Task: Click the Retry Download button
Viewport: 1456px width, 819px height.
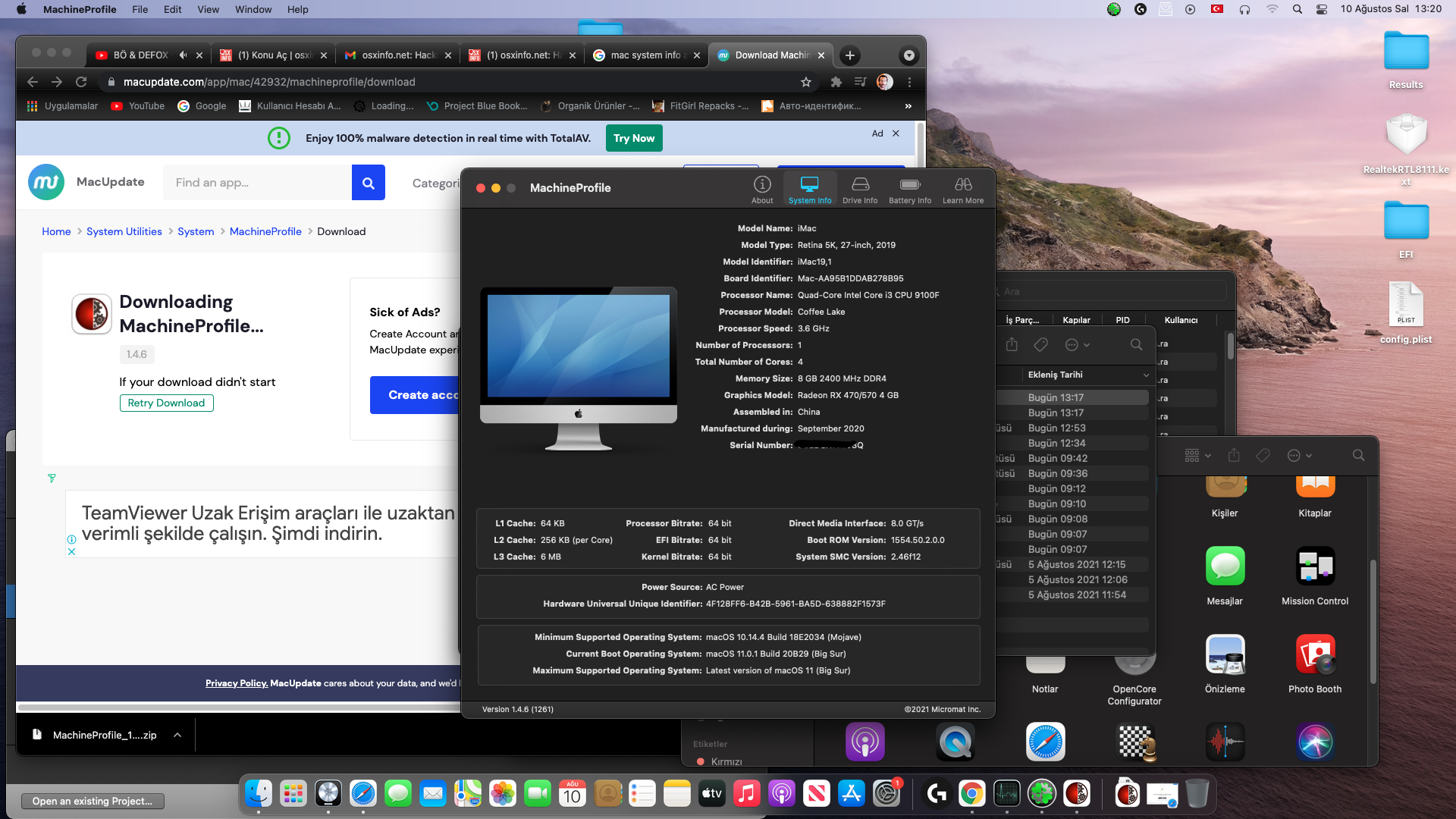Action: 166,403
